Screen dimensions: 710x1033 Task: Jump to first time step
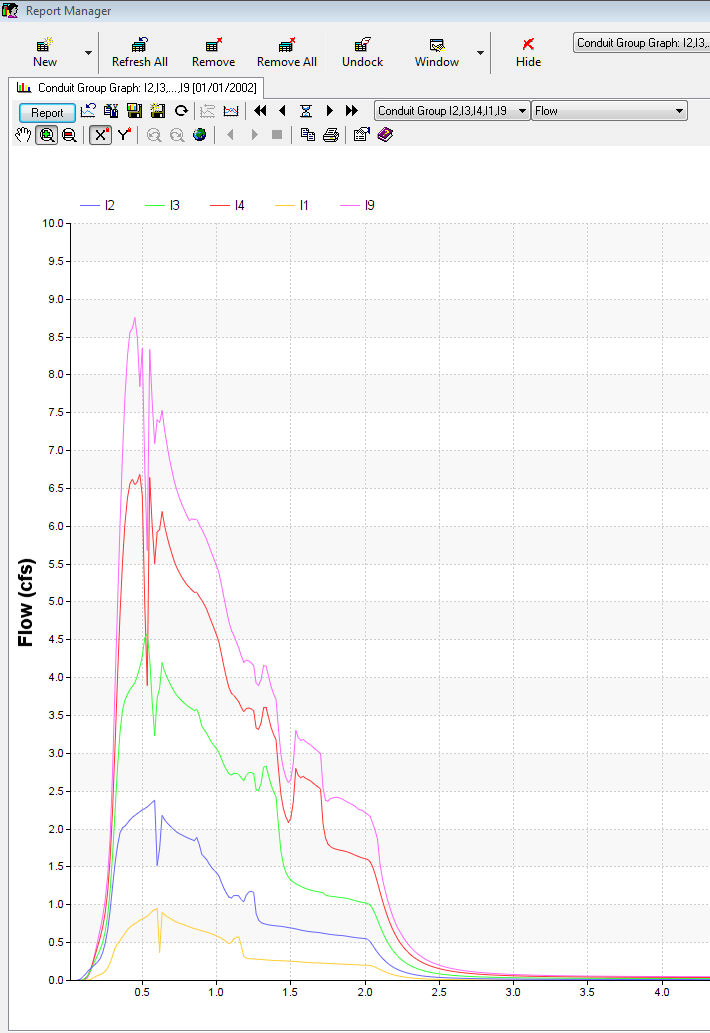tap(260, 111)
